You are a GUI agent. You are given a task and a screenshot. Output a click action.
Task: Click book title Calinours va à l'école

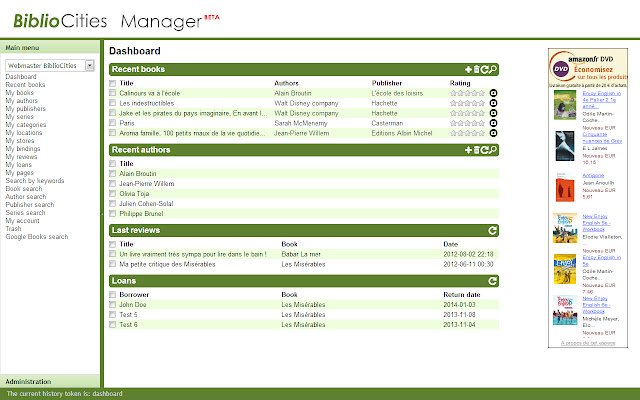[149, 93]
